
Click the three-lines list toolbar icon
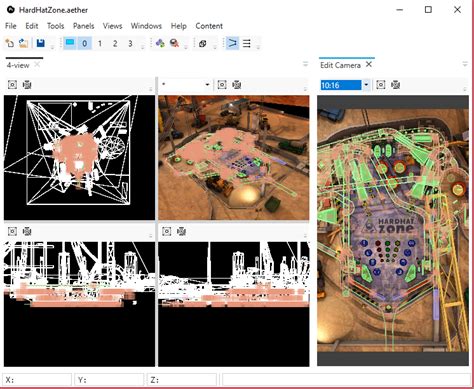(247, 43)
